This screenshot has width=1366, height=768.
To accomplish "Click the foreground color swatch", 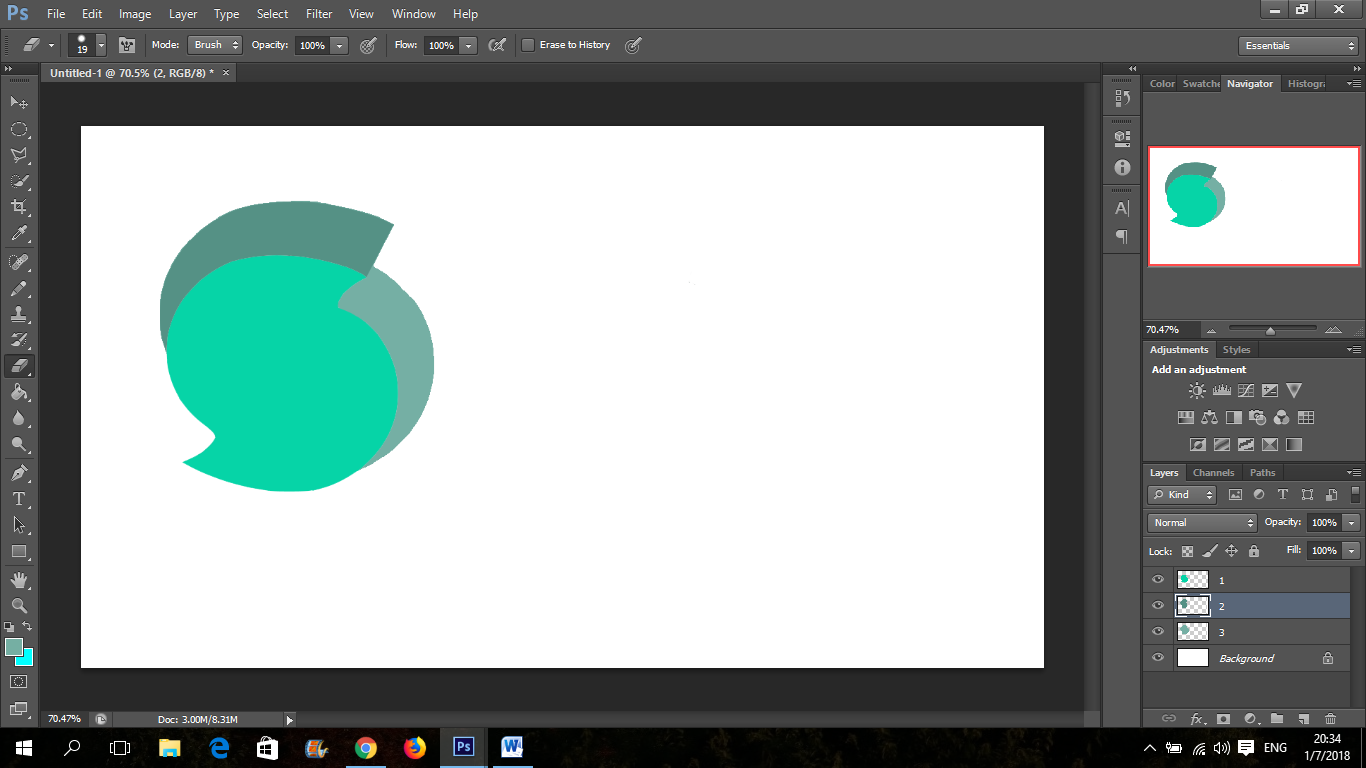I will [13, 646].
